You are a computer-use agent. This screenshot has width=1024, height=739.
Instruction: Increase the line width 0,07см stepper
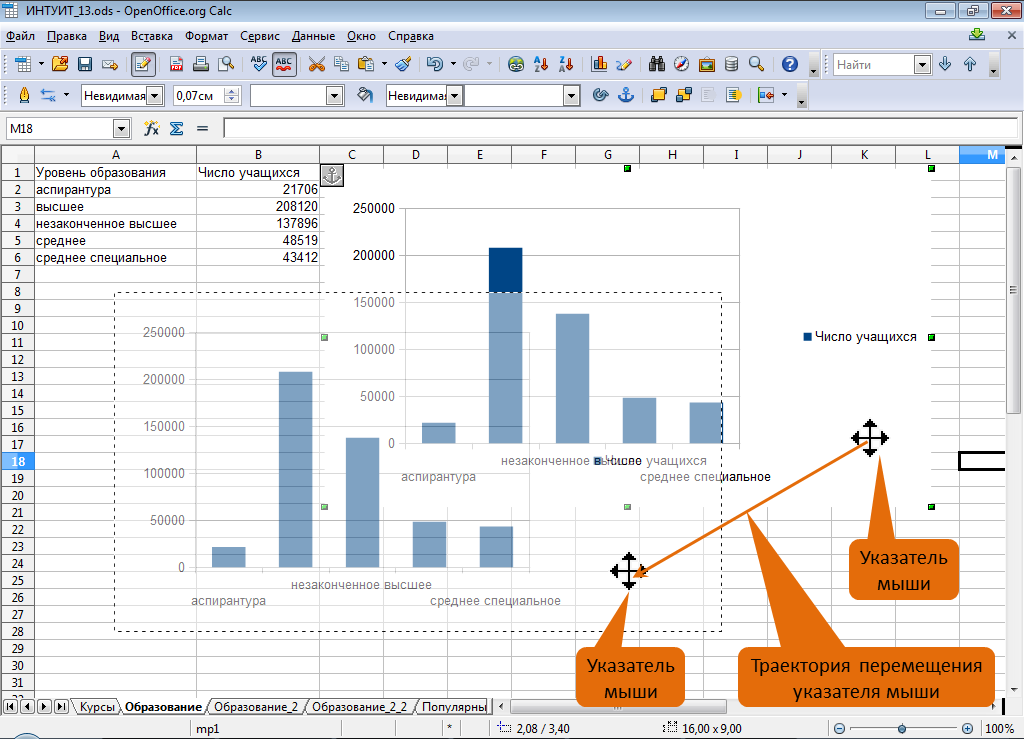point(231,91)
